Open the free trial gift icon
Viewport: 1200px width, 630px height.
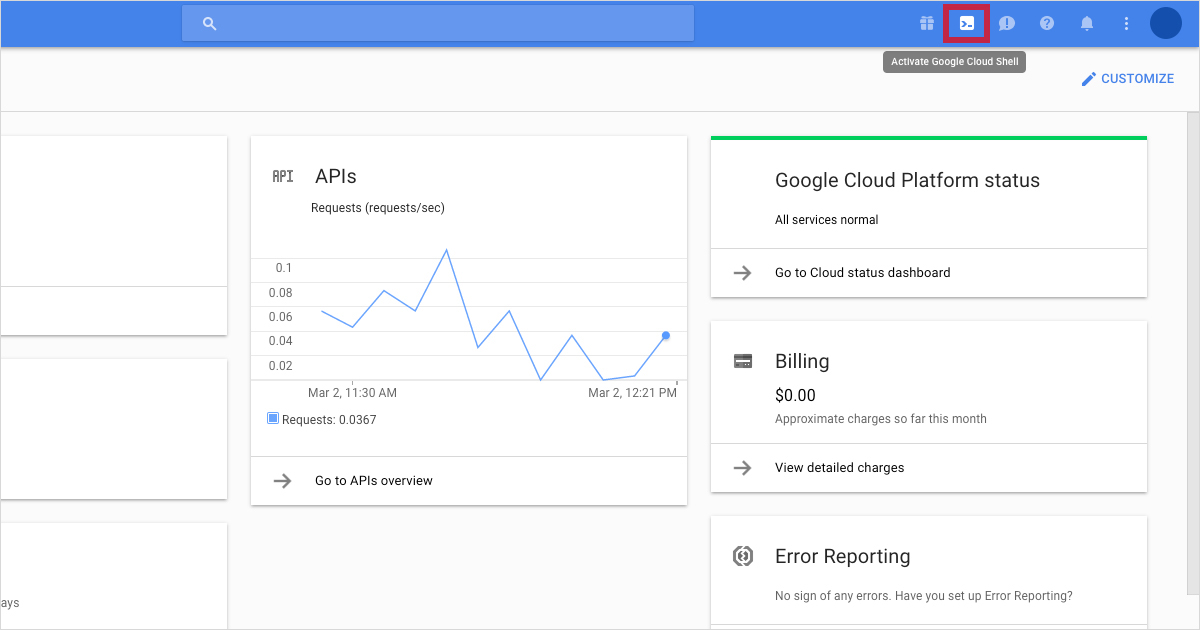[927, 23]
